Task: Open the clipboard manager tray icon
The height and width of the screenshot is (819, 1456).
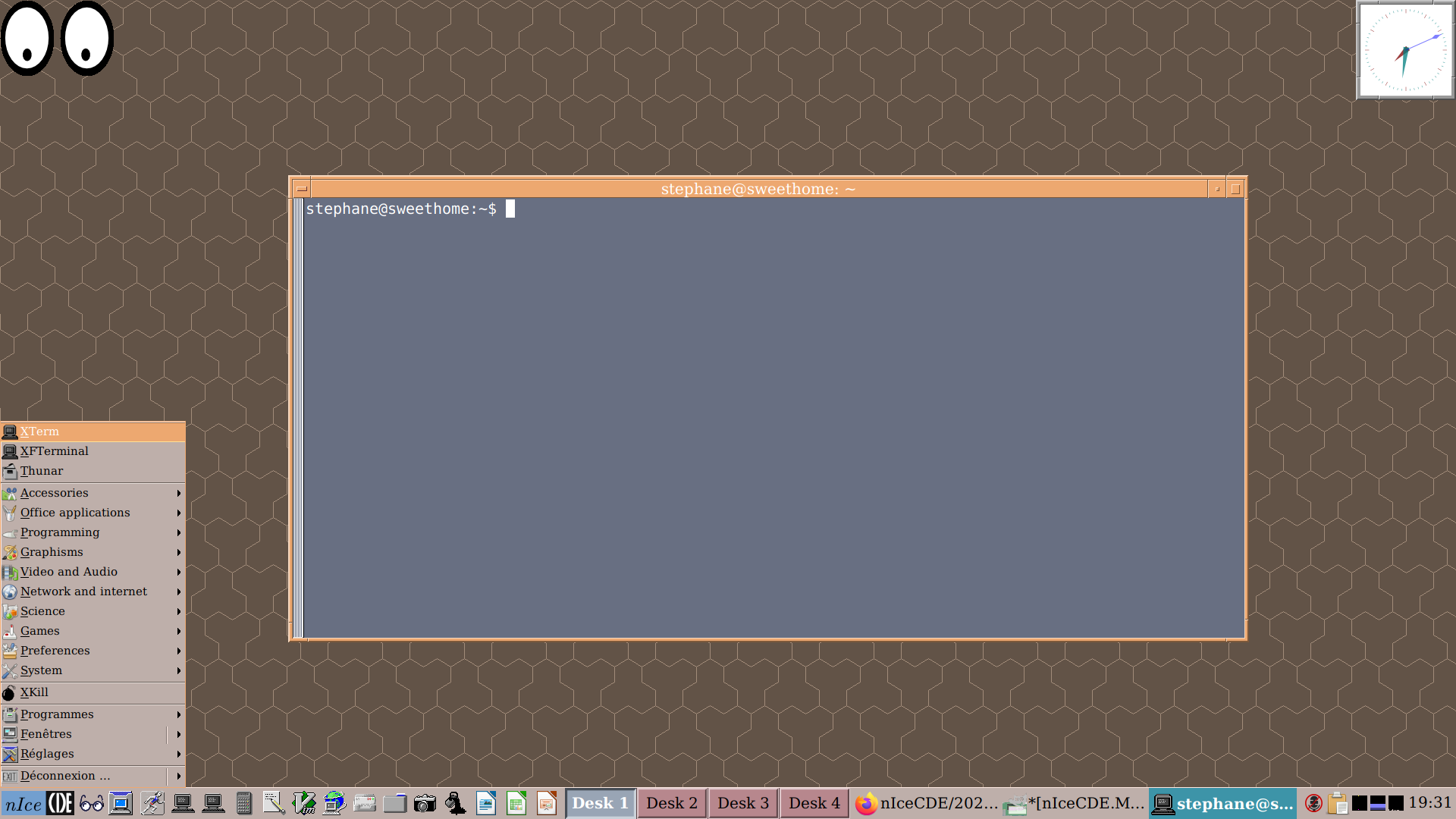Action: pos(1338,803)
